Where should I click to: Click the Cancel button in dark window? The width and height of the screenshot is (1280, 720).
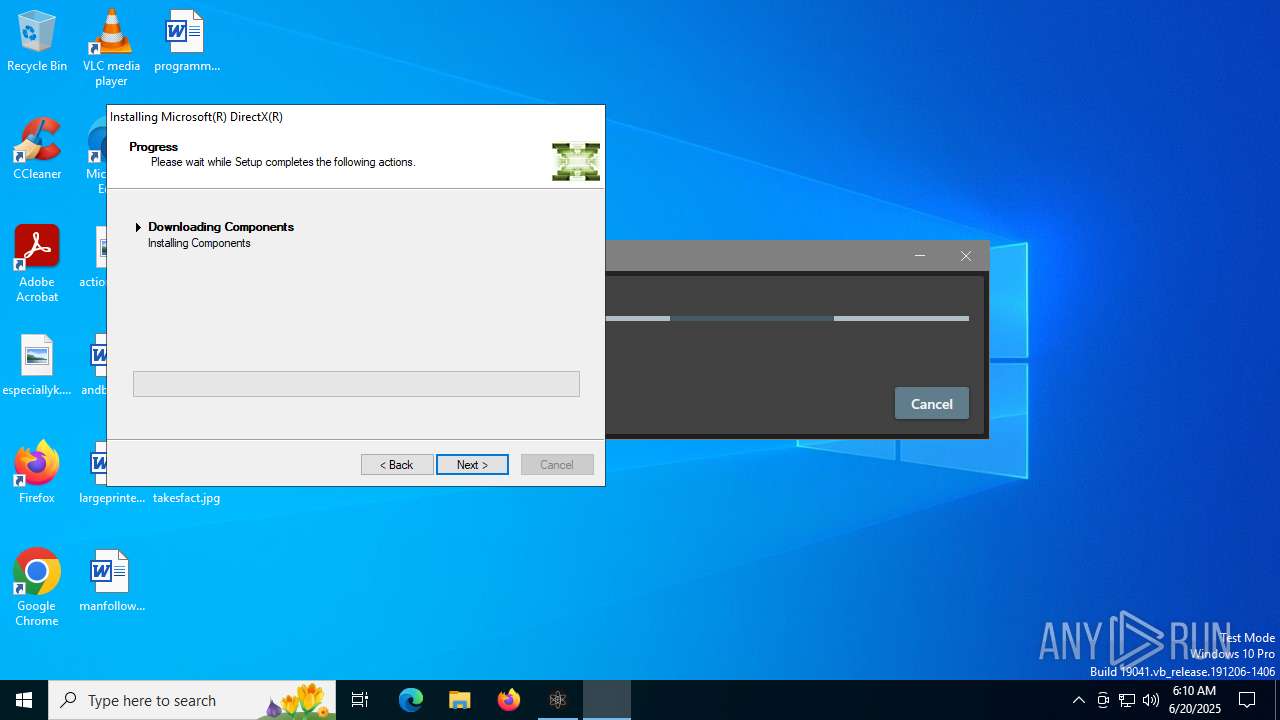(931, 404)
